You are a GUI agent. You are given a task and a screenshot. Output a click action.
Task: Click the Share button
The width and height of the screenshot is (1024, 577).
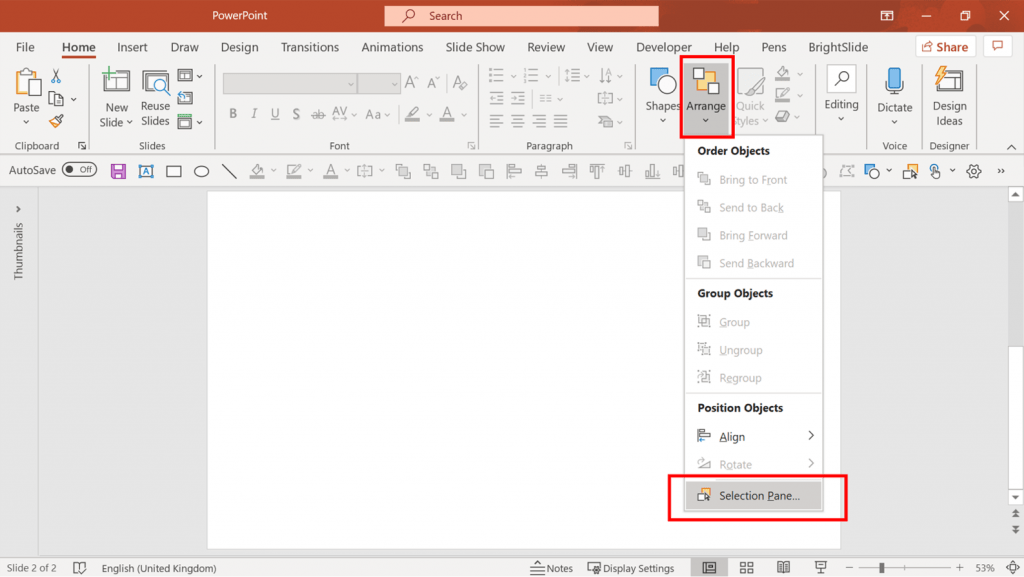point(945,46)
